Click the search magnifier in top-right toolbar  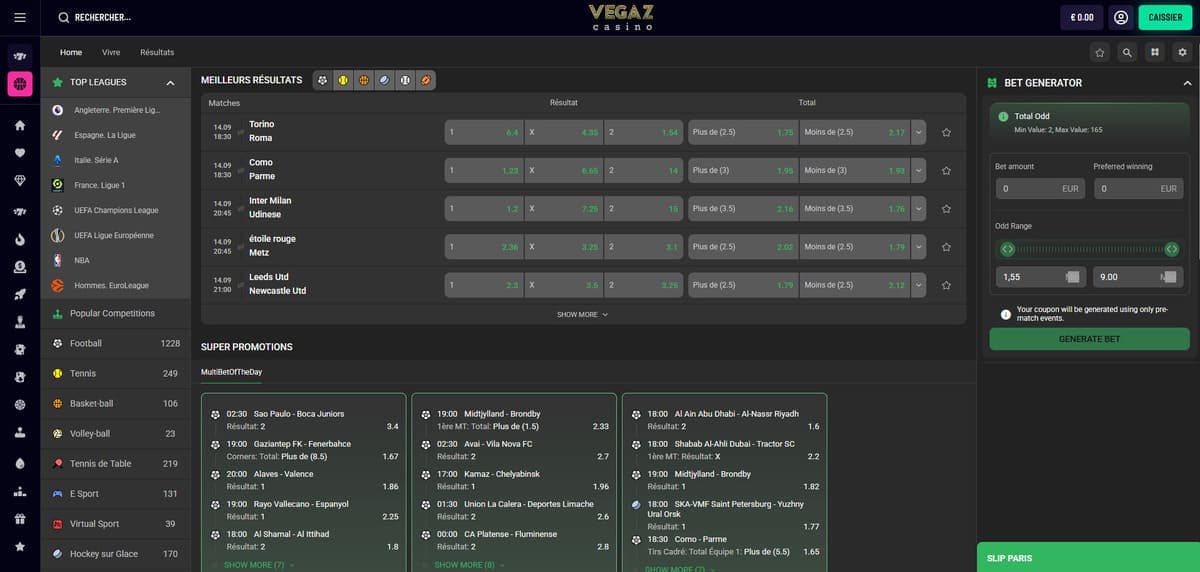pyautogui.click(x=1127, y=52)
